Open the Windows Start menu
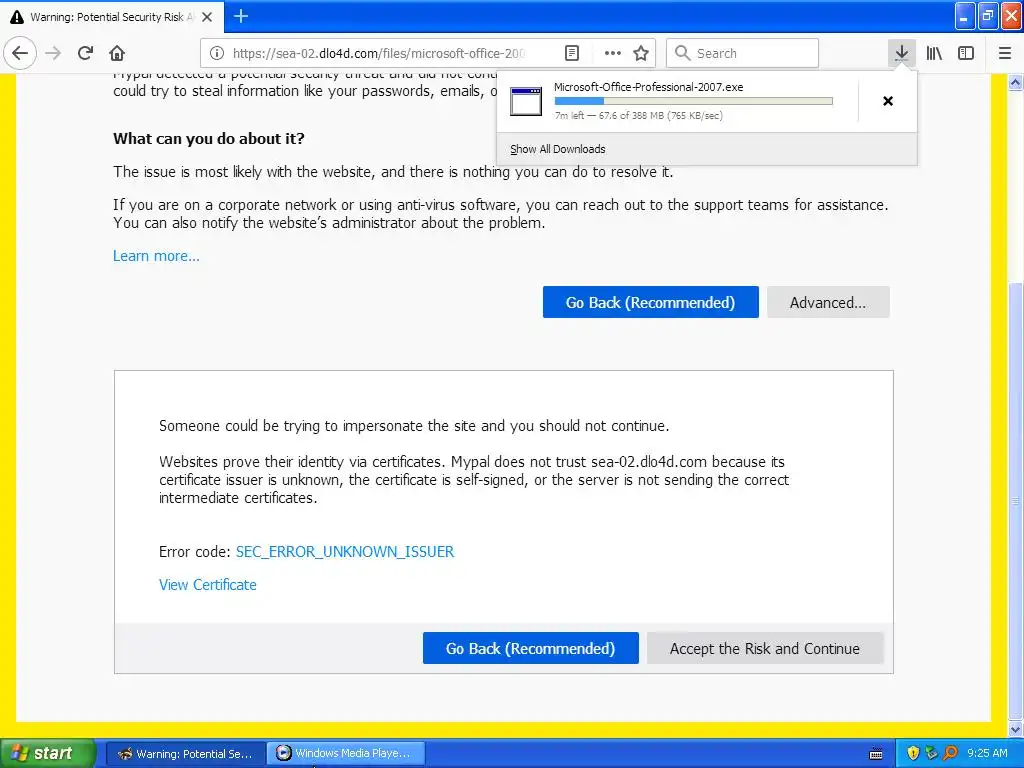The image size is (1024, 768). coord(48,753)
